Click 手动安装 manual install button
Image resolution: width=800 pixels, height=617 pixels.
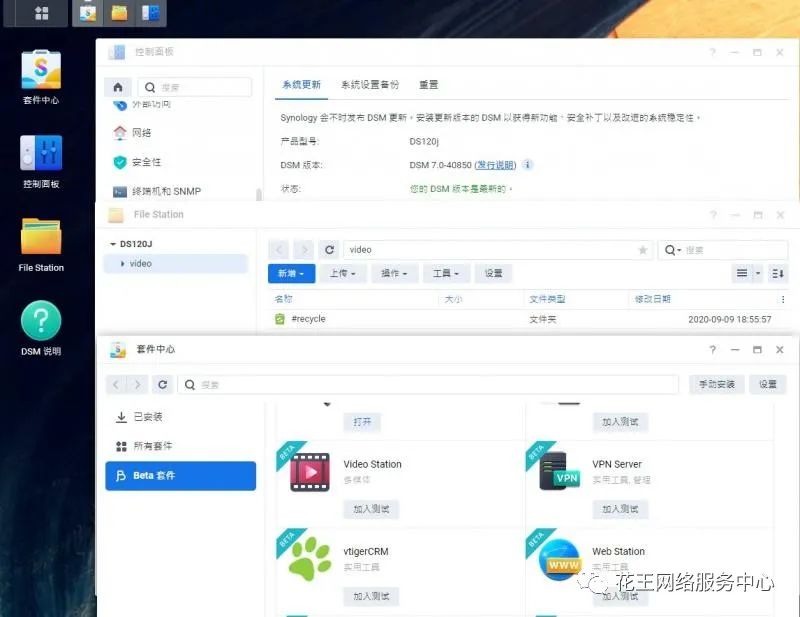tap(717, 384)
